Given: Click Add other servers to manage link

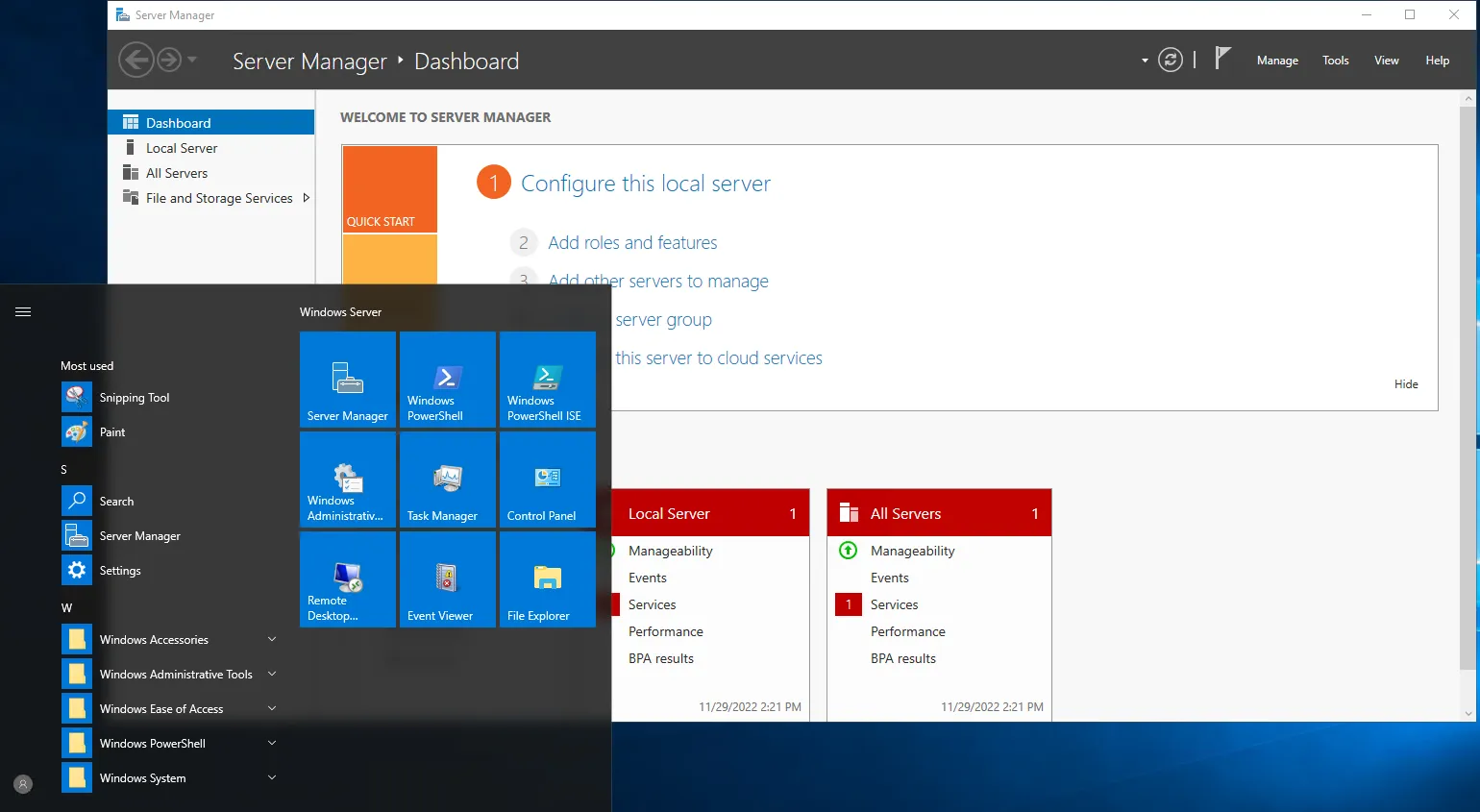Looking at the screenshot, I should coord(658,282).
